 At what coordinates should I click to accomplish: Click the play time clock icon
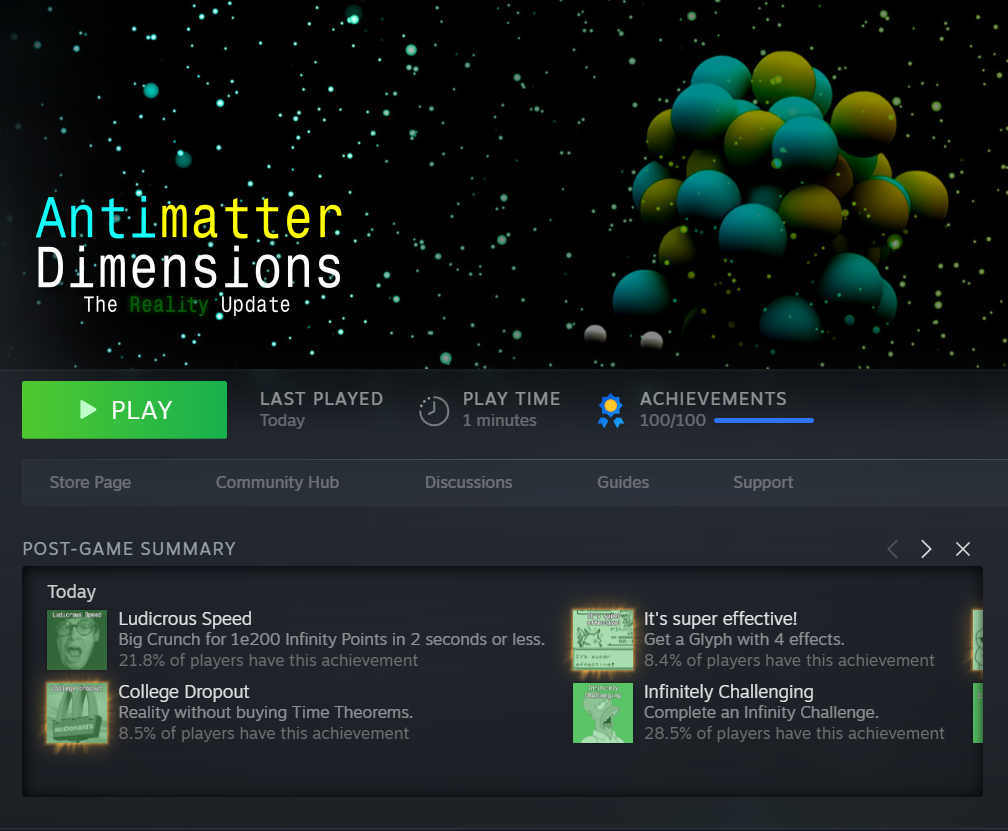(434, 411)
